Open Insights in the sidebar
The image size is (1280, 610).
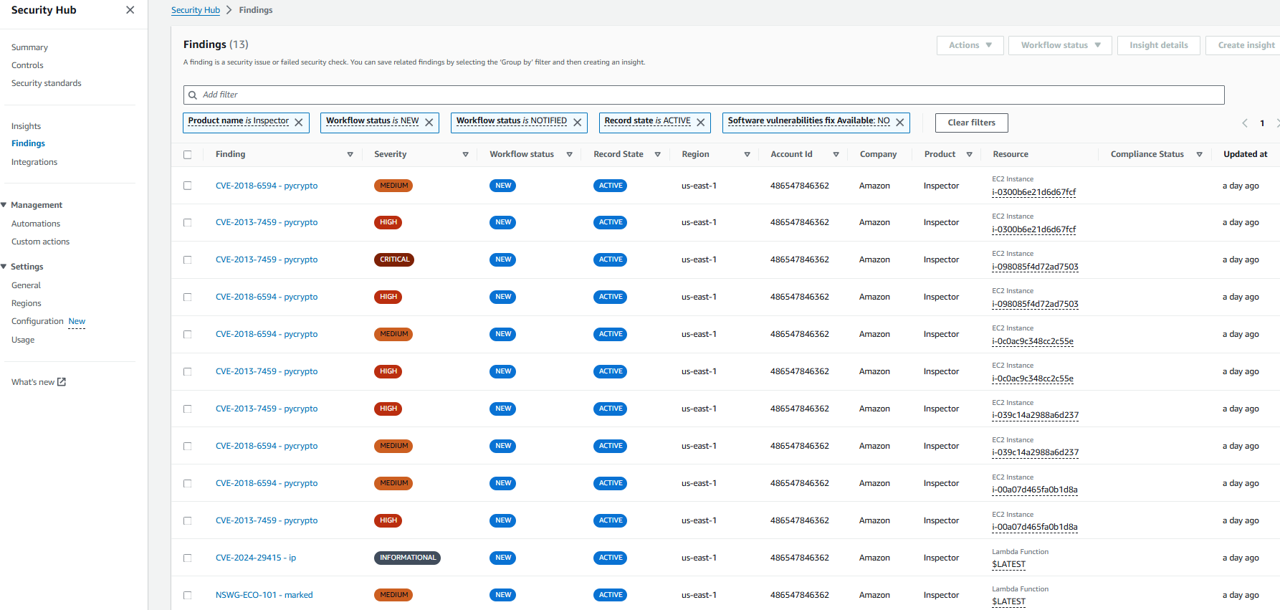(x=26, y=126)
